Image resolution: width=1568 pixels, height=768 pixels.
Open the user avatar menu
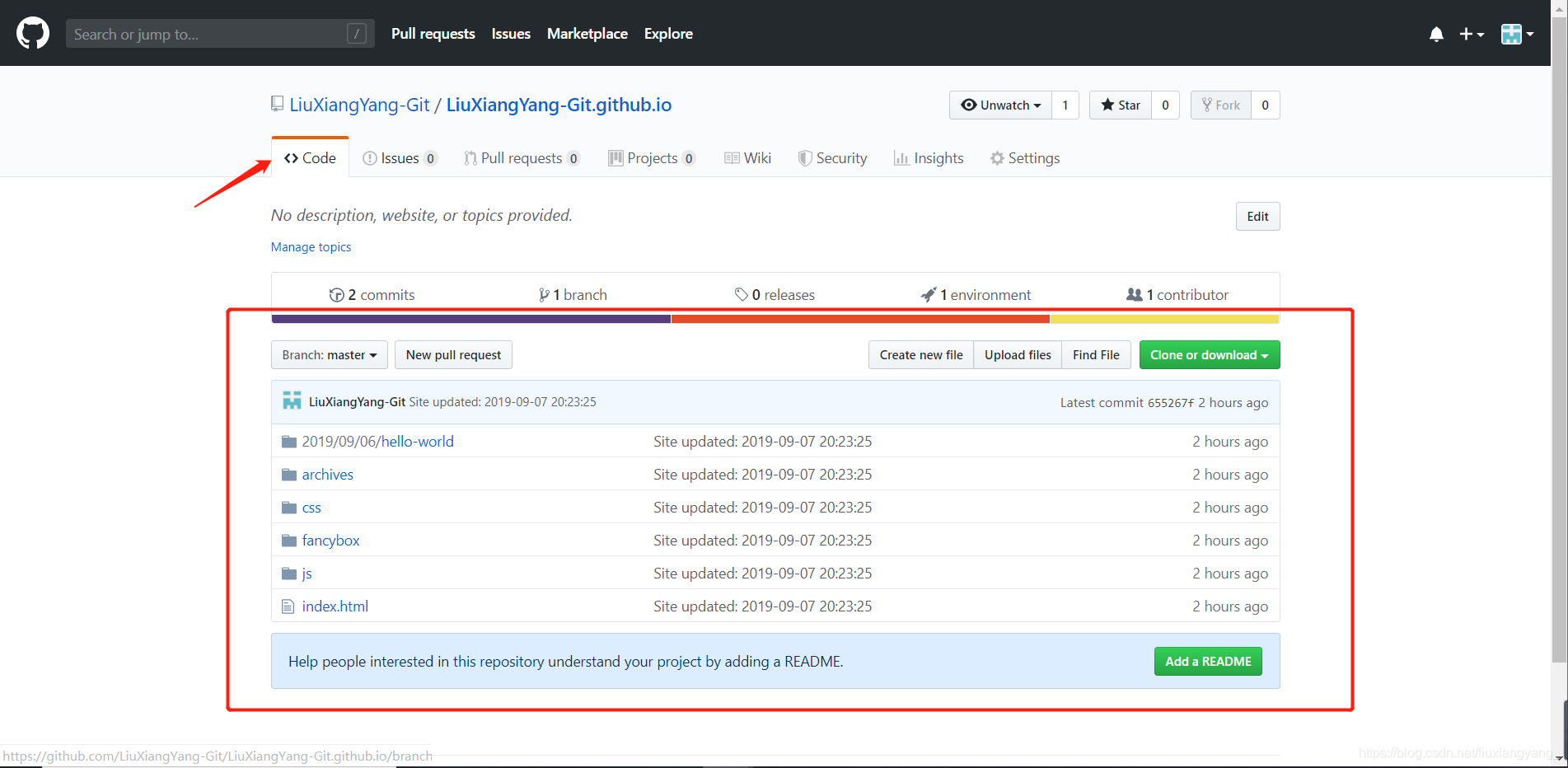1517,34
